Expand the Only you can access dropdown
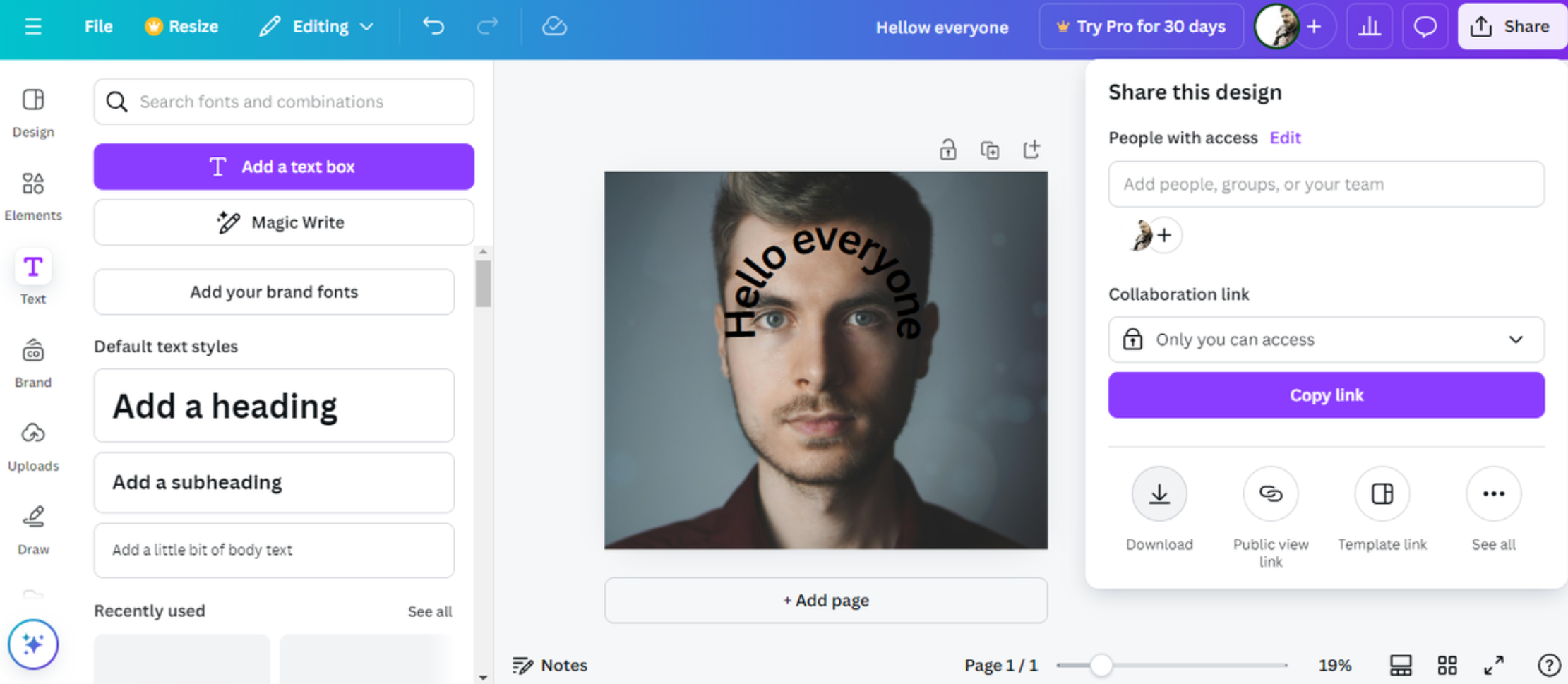Viewport: 1568px width, 684px height. tap(1326, 340)
